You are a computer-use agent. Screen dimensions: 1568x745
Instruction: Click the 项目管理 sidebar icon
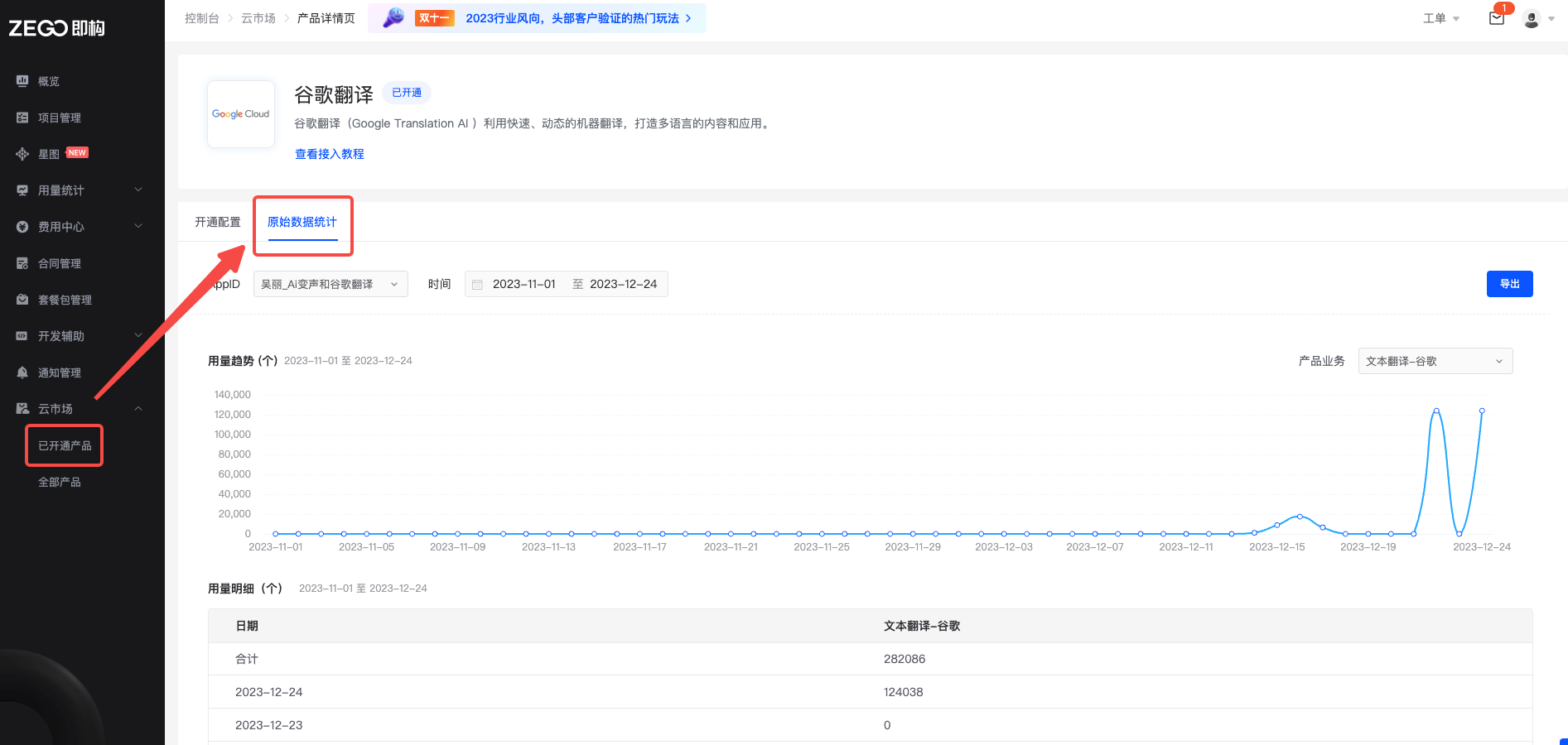tap(22, 118)
